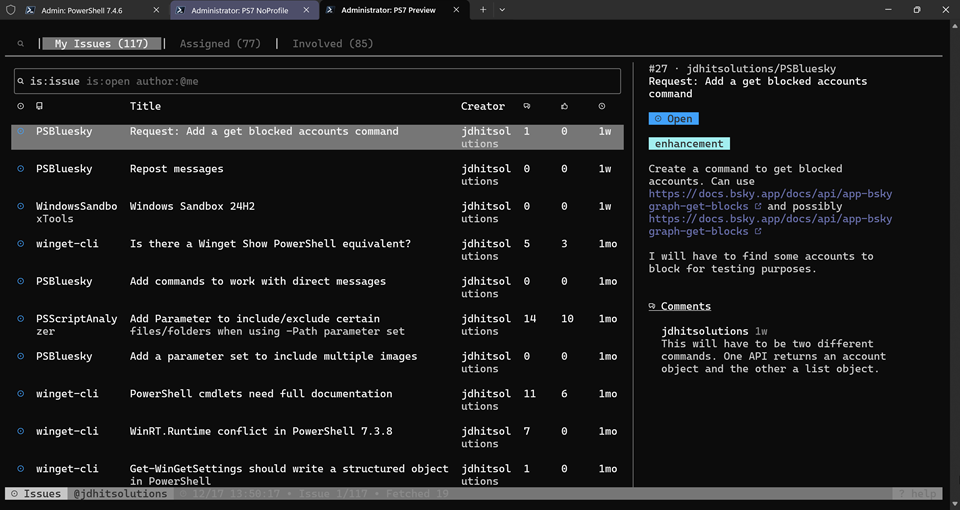Image resolution: width=960 pixels, height=510 pixels.
Task: Click the thumbs-up reactions column header icon
Action: tap(564, 106)
